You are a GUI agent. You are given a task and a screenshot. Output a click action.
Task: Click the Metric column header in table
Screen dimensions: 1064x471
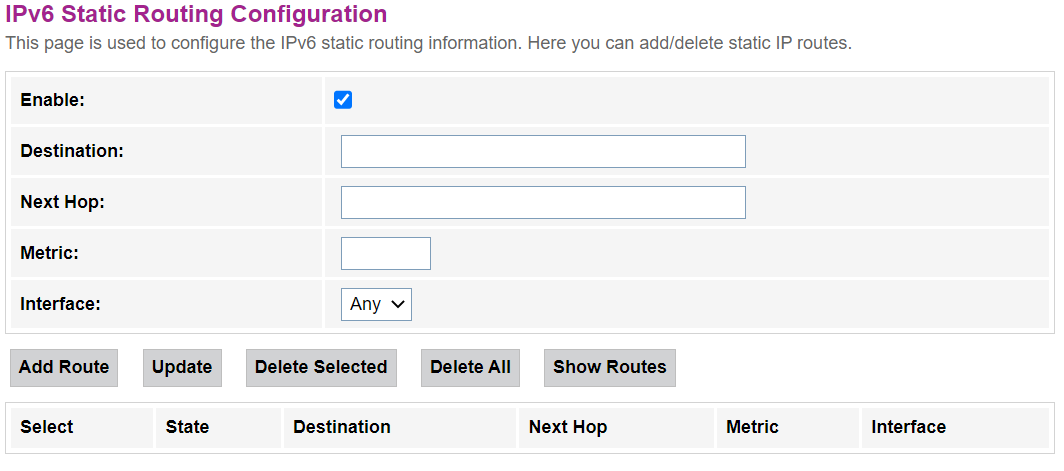coord(752,427)
